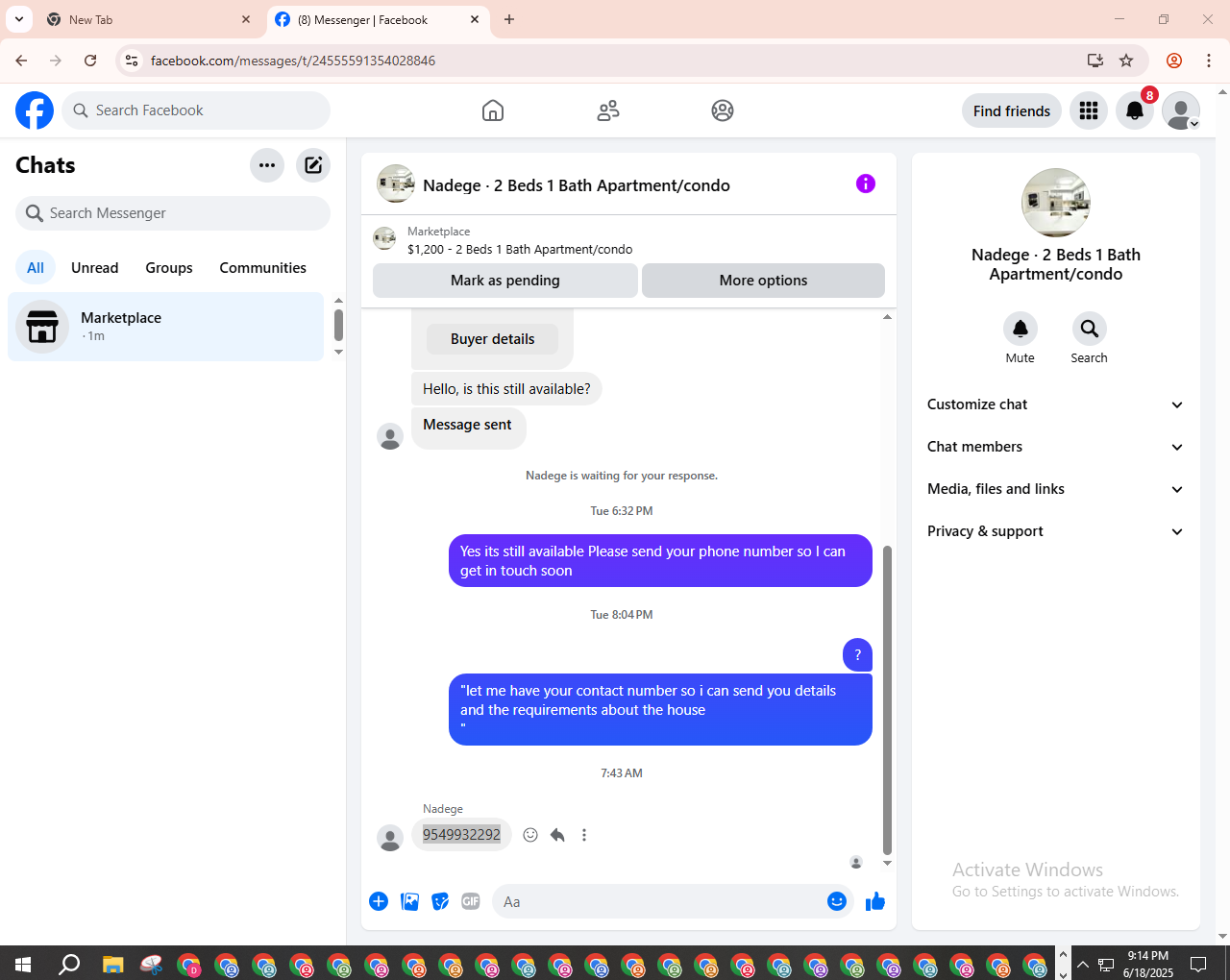Screen dimensions: 1230x980
Task: Open Windows notification center
Action: 1198,964
